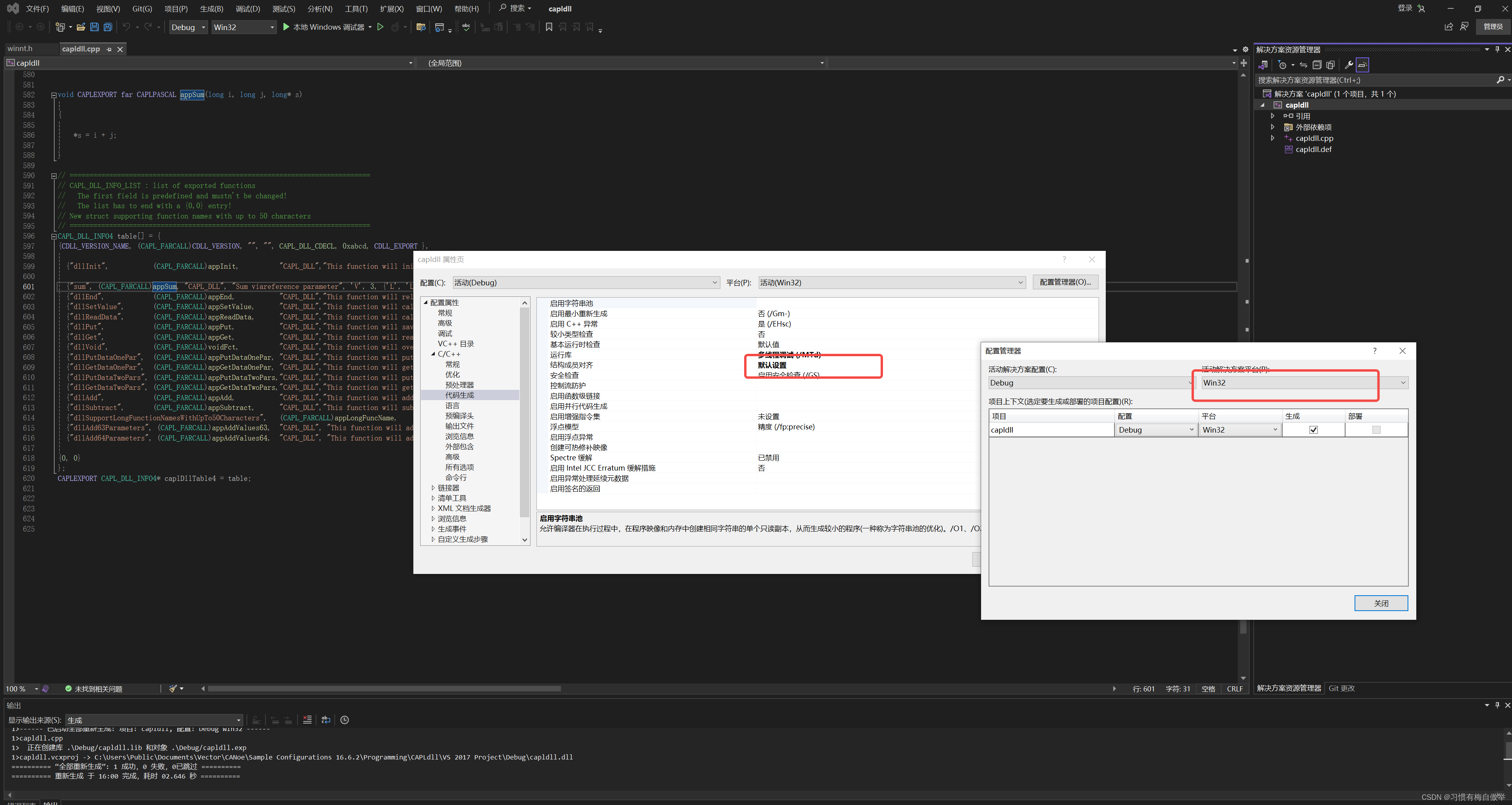Click the Collapse All icon in Solution Explorer
This screenshot has width=1512, height=805.
pos(1317,65)
